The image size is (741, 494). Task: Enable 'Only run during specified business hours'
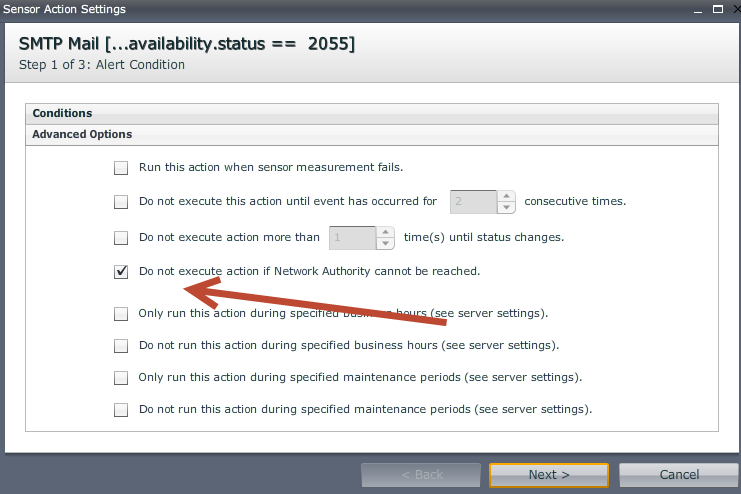121,314
